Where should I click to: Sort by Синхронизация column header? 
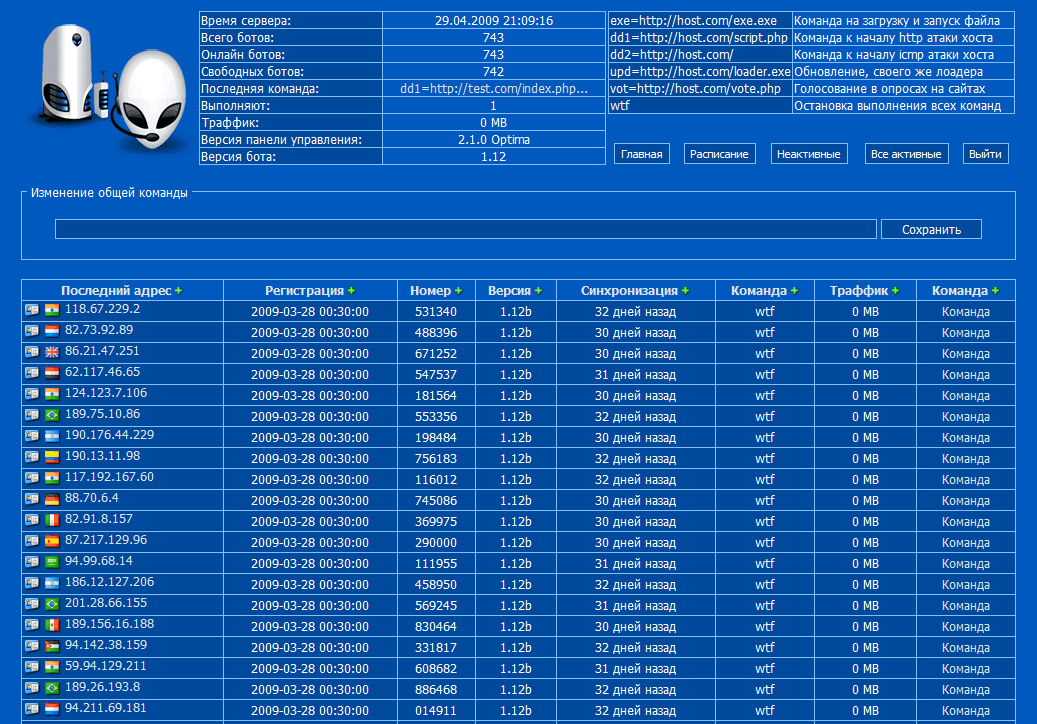click(x=629, y=290)
